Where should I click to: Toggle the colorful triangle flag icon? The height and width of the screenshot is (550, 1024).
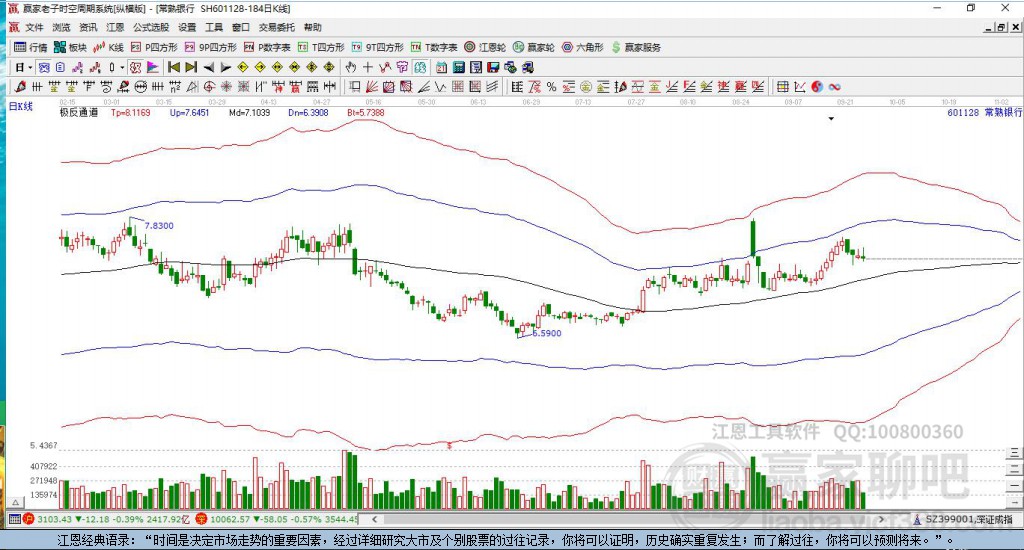tap(152, 67)
